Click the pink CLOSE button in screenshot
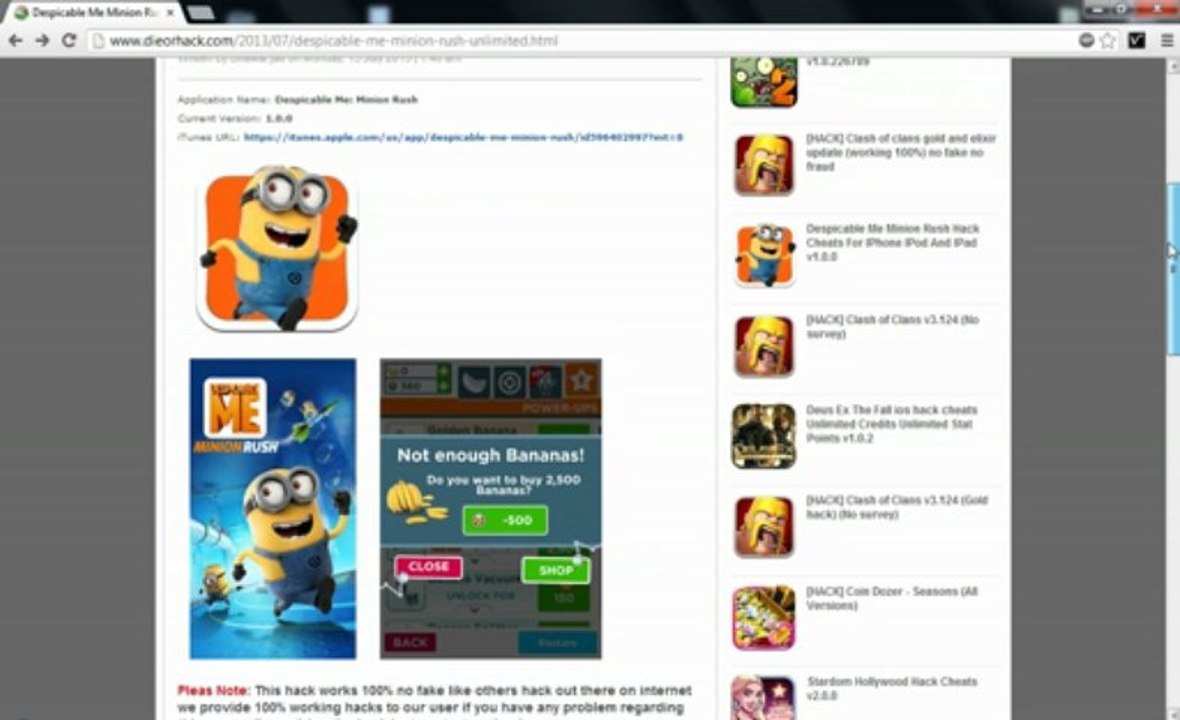This screenshot has width=1180, height=720. coord(428,567)
